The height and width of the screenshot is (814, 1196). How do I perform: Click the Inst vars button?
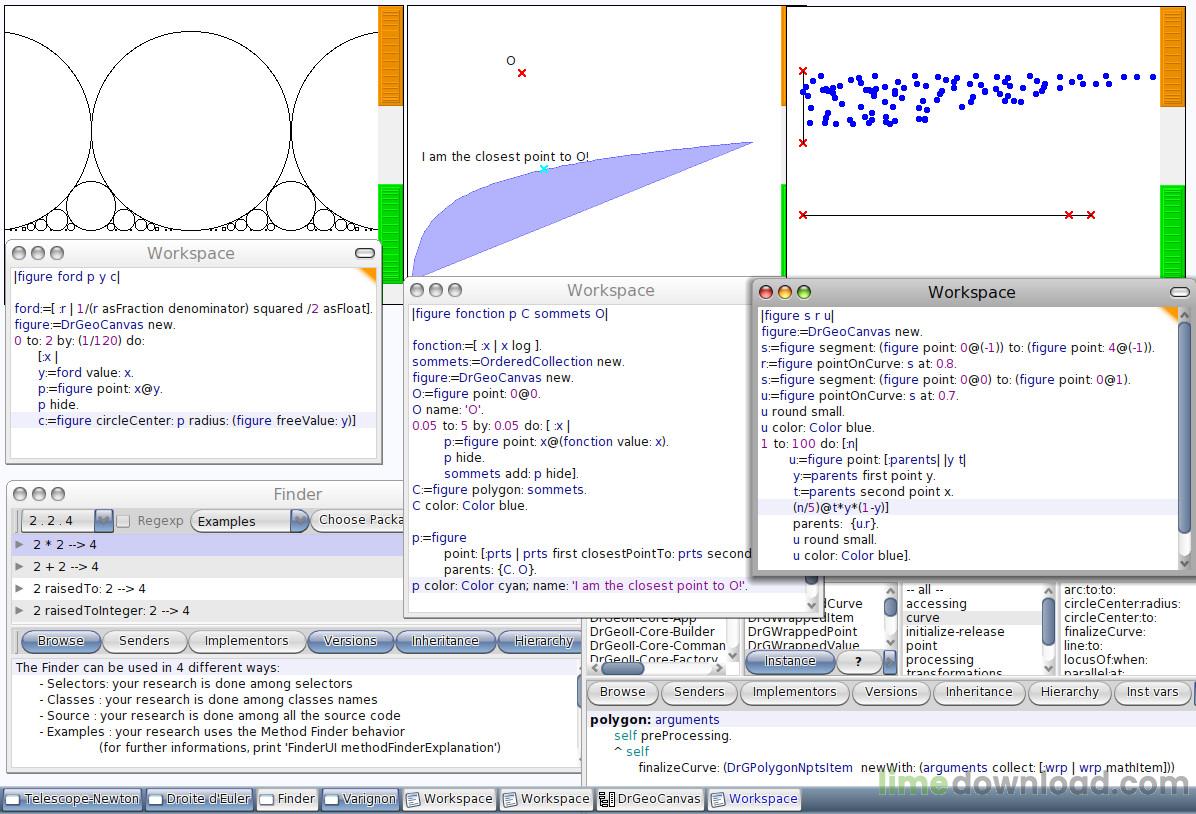(1152, 692)
